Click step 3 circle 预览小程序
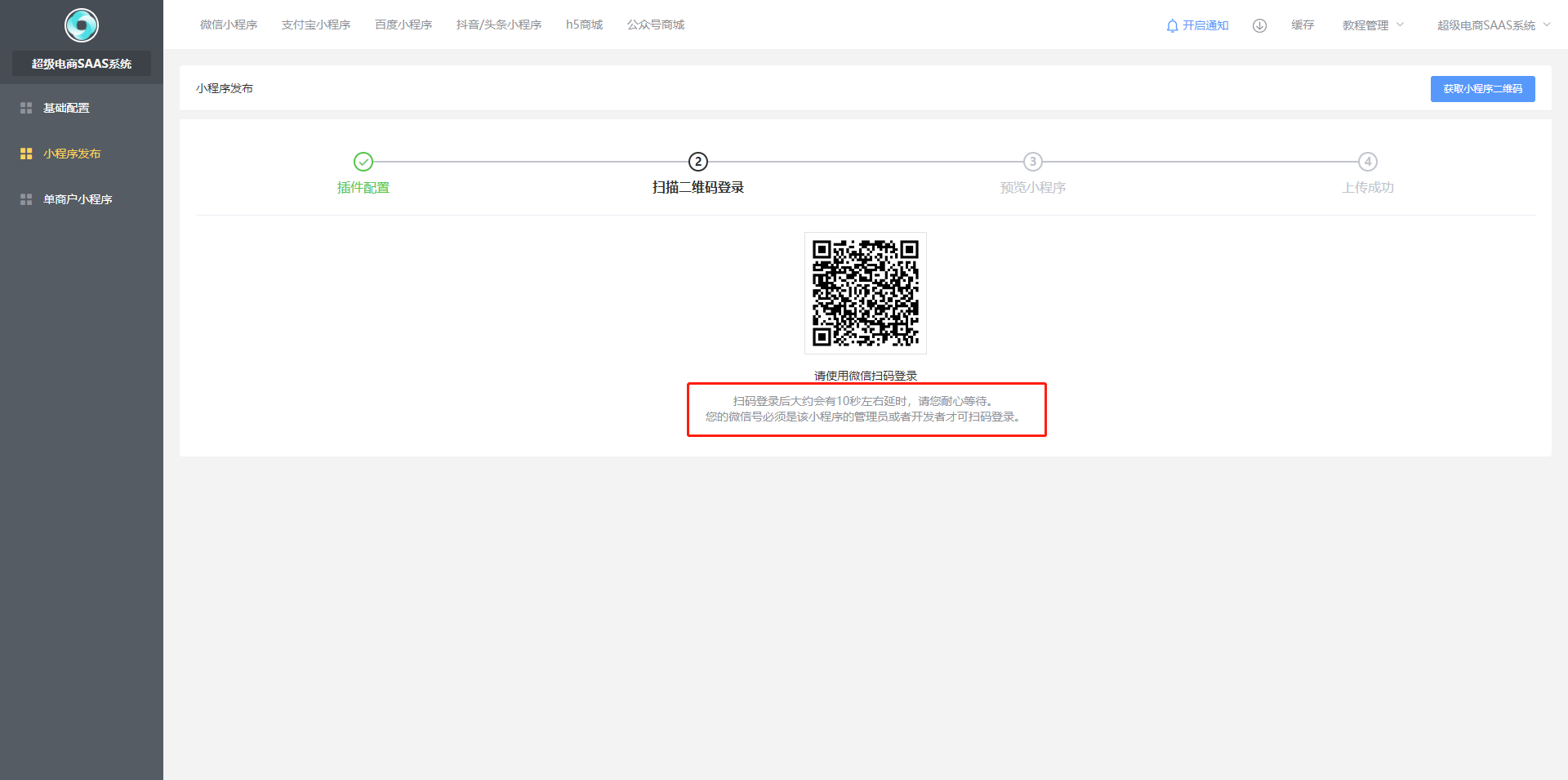Image resolution: width=1568 pixels, height=780 pixels. [1033, 162]
